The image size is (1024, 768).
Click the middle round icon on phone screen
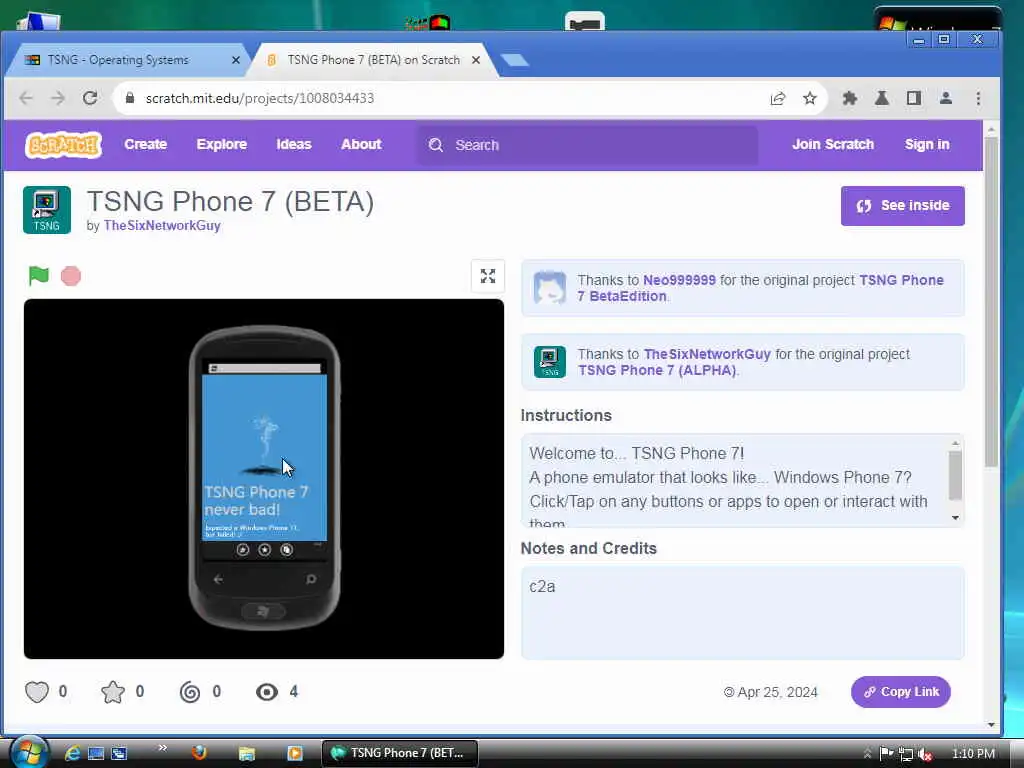(264, 550)
